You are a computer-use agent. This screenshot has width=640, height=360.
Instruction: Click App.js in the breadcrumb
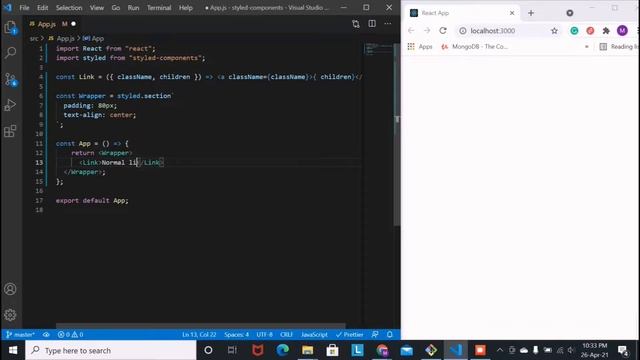[65, 38]
